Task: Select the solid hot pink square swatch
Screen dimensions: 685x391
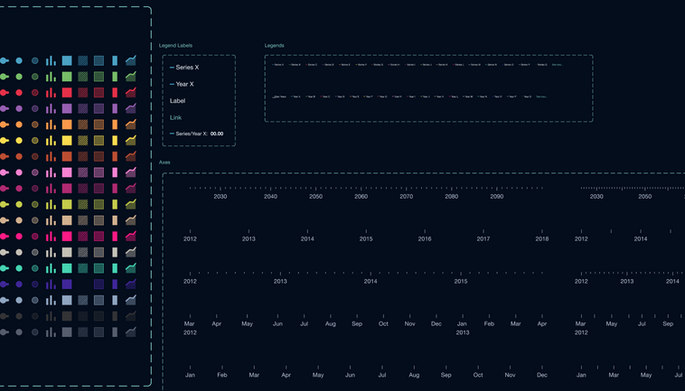Action: tap(67, 236)
